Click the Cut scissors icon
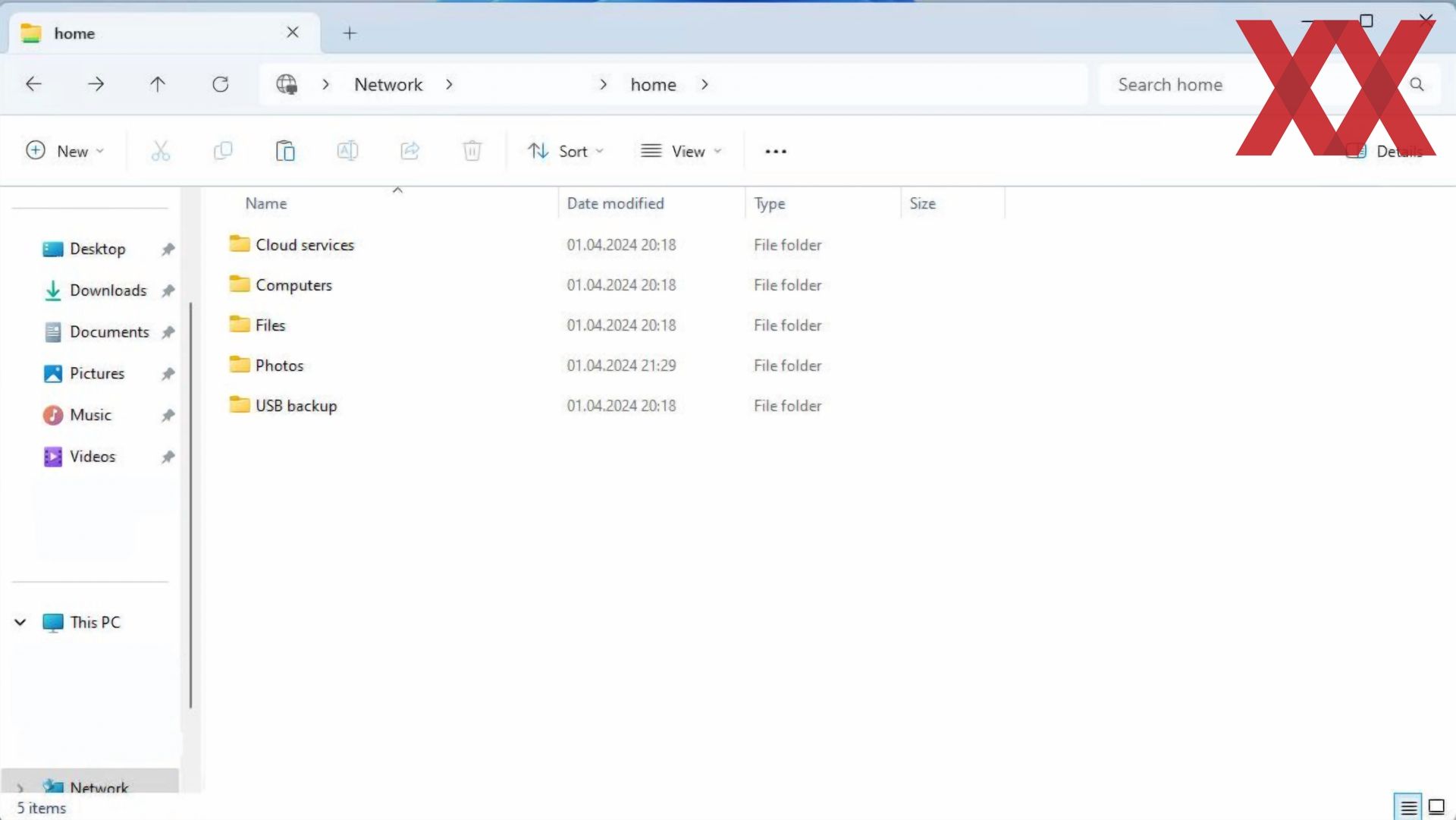1456x820 pixels. click(x=160, y=151)
